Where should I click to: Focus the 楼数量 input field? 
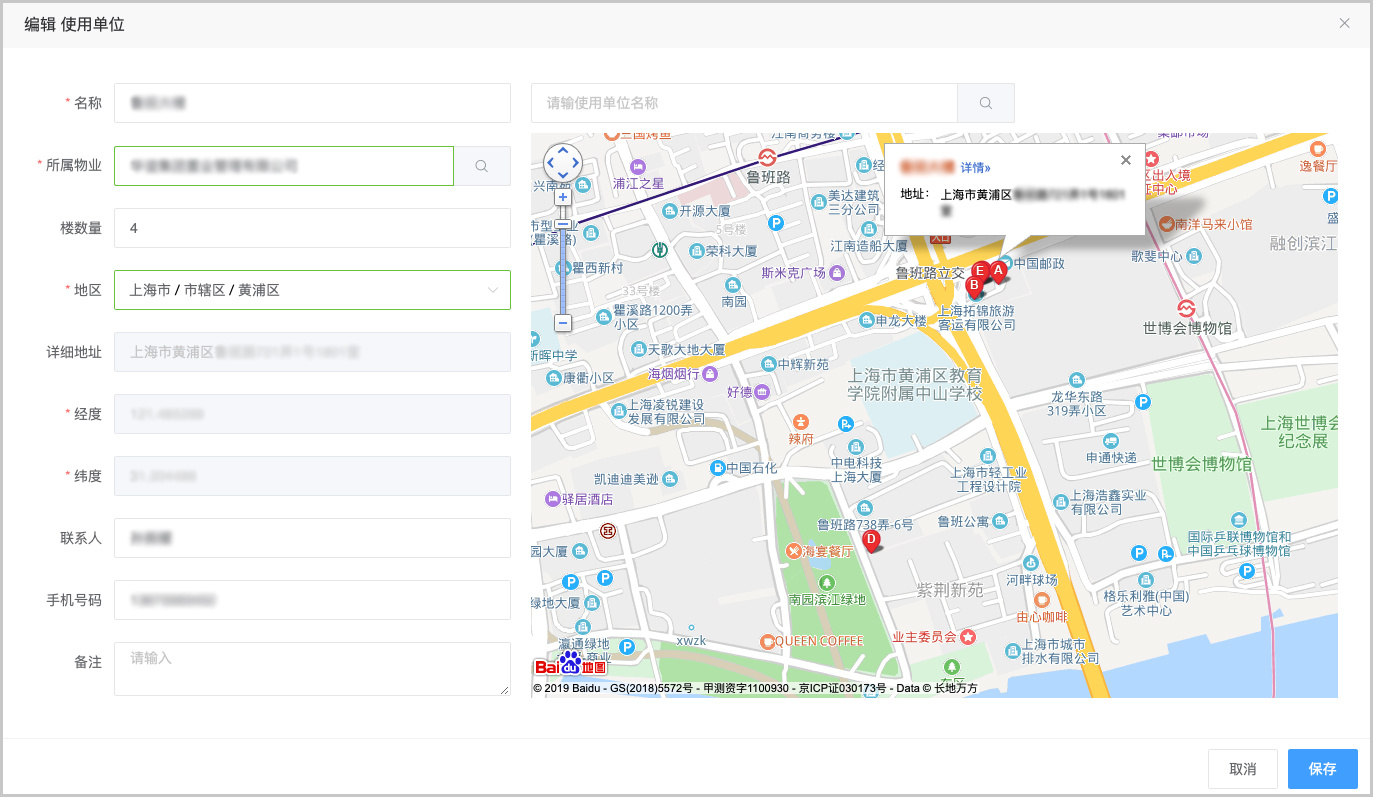[312, 228]
